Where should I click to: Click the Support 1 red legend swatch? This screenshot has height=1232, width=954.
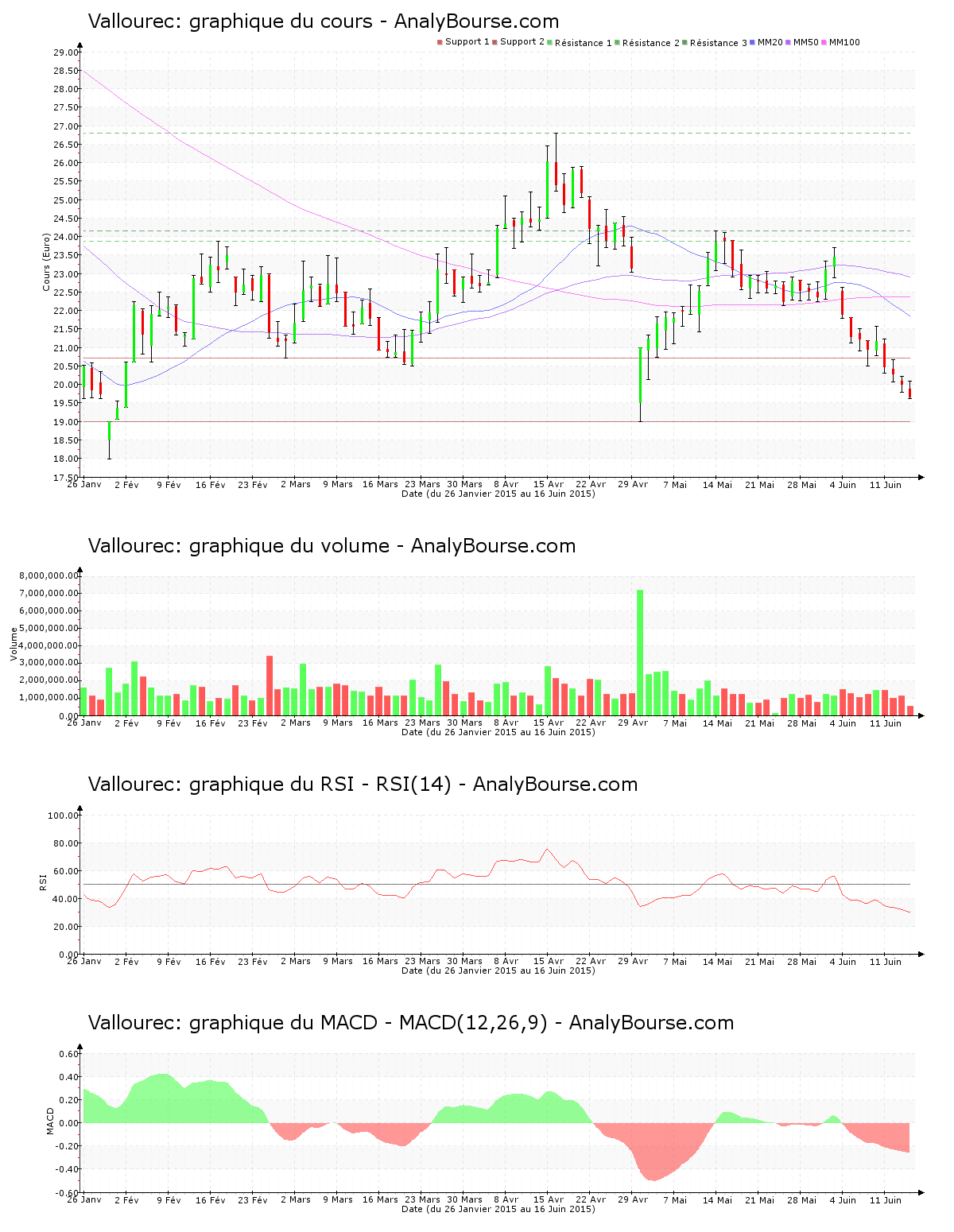click(x=440, y=42)
